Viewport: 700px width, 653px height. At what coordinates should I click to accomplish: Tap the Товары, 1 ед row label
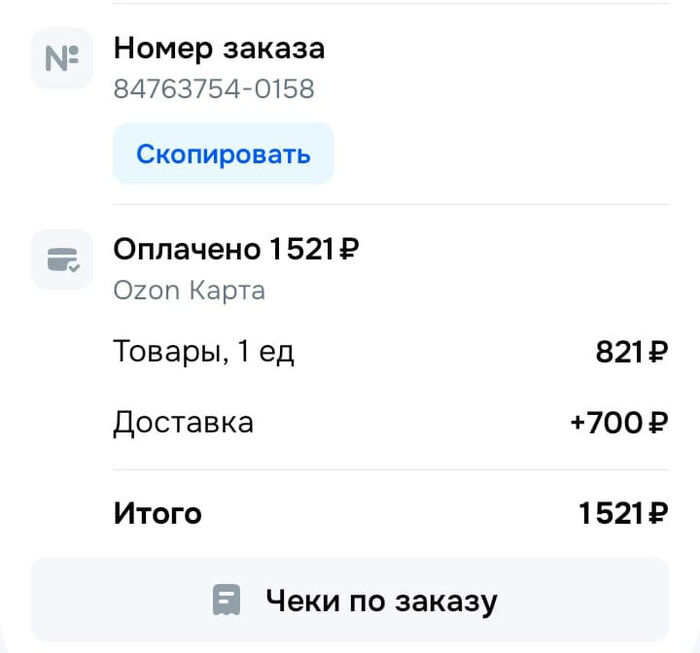coord(204,352)
